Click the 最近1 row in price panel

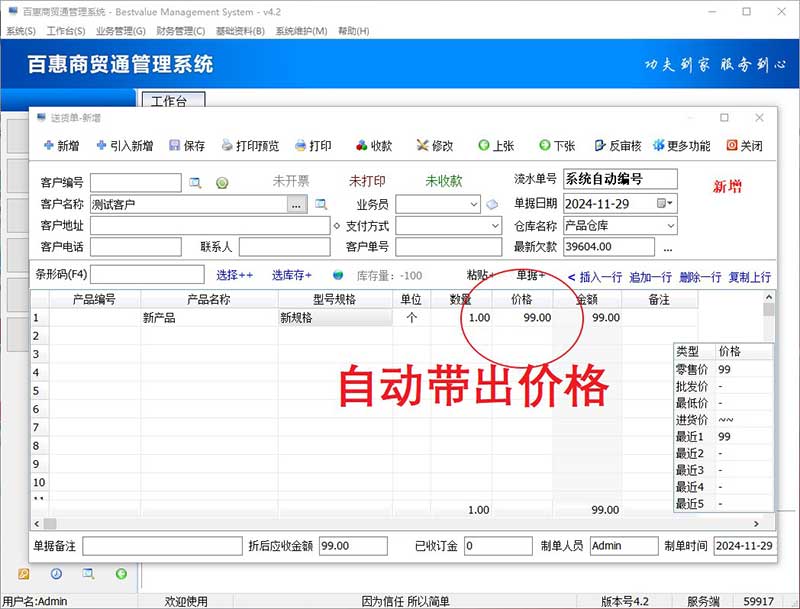[723, 437]
